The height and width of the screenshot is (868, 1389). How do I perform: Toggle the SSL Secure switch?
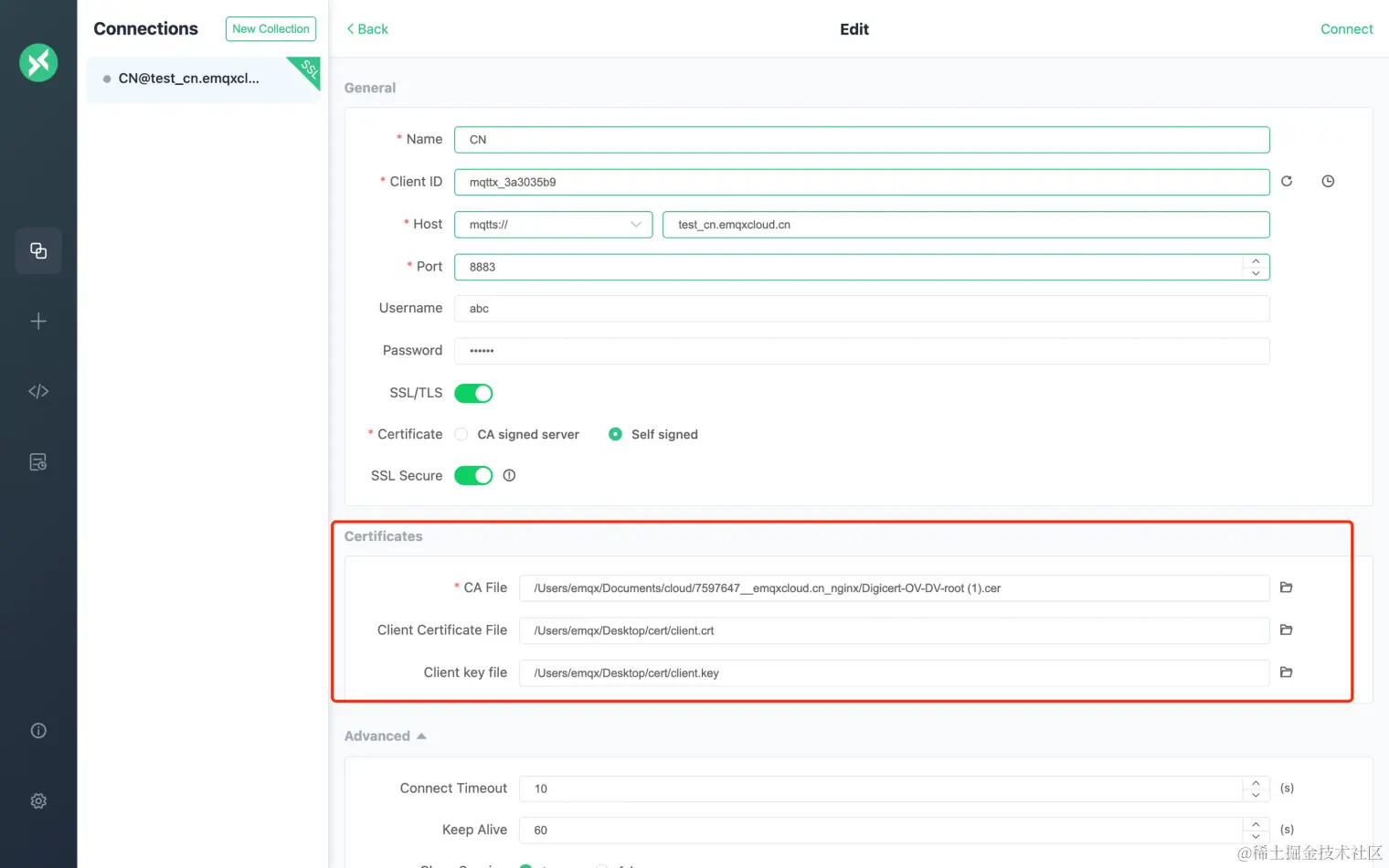tap(473, 475)
